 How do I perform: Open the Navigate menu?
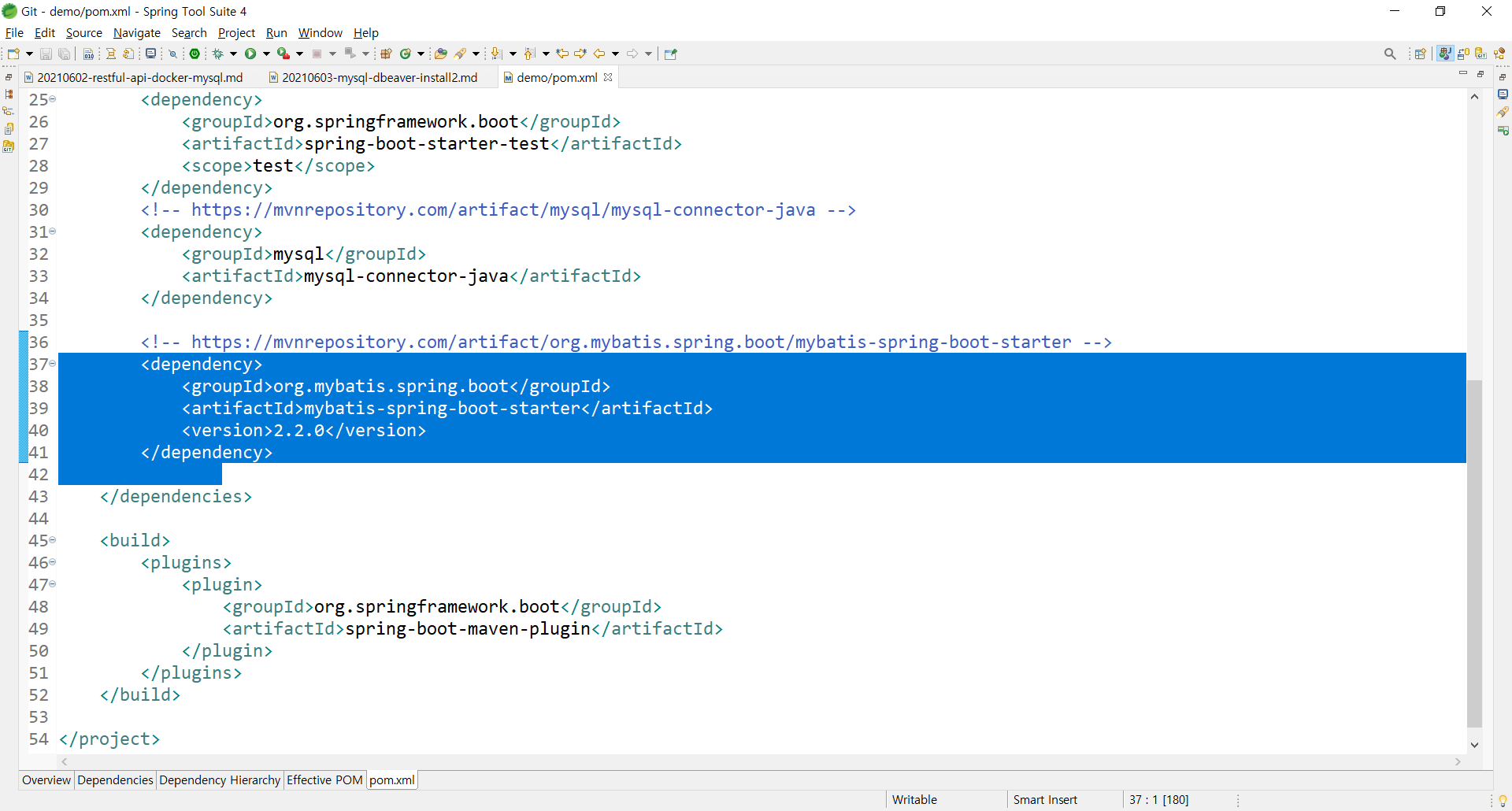137,32
